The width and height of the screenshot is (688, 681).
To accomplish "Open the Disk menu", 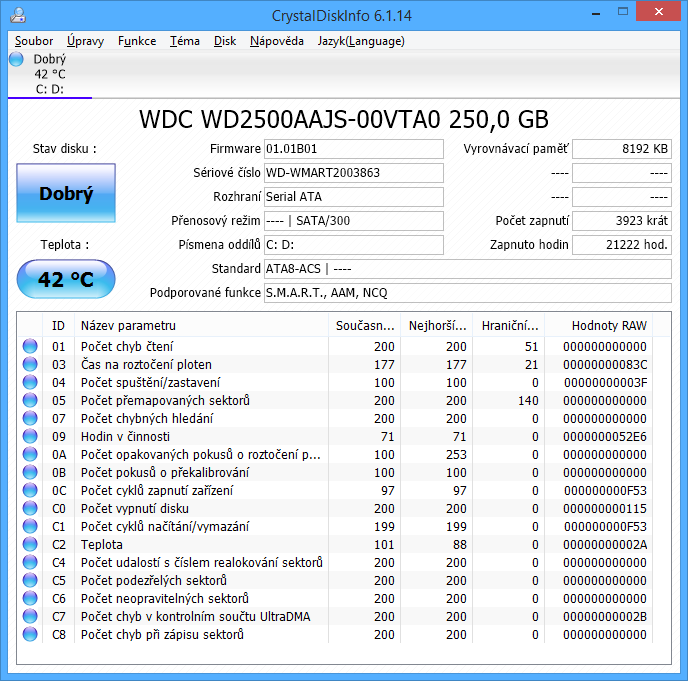I will coord(225,41).
